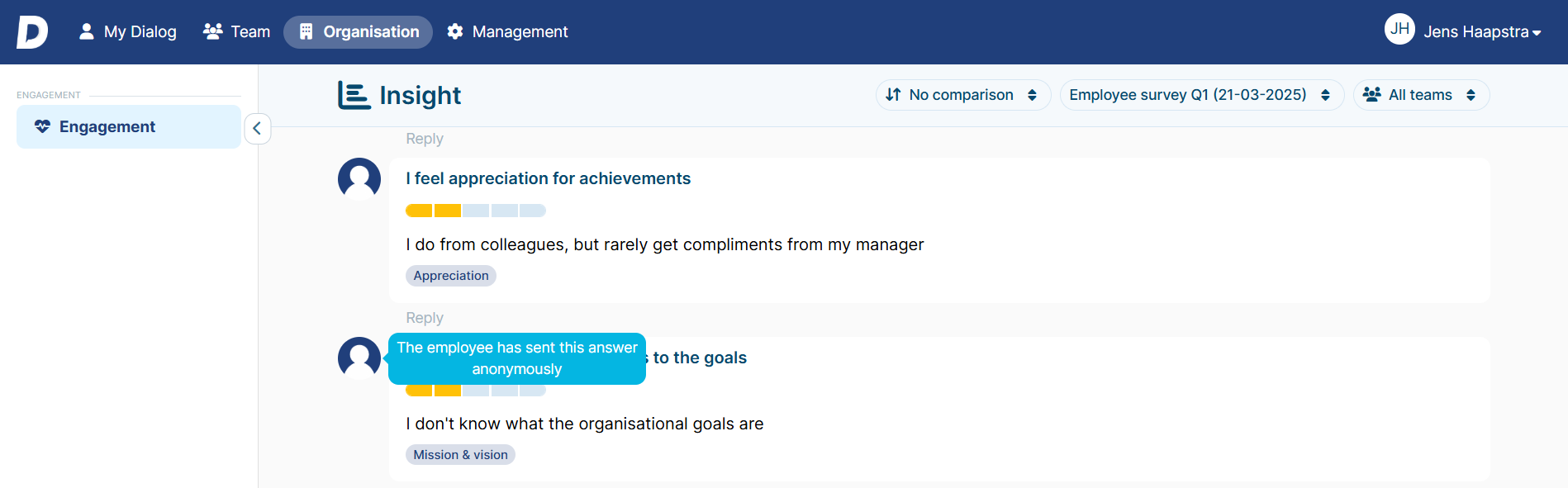The width and height of the screenshot is (1568, 488).
Task: Click the JH user avatar
Action: pyautogui.click(x=1399, y=30)
